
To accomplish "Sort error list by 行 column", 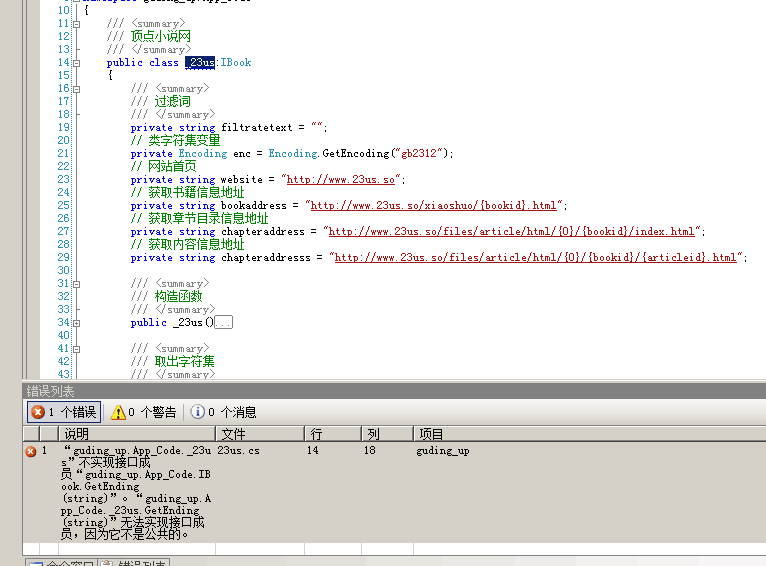I will click(333, 434).
